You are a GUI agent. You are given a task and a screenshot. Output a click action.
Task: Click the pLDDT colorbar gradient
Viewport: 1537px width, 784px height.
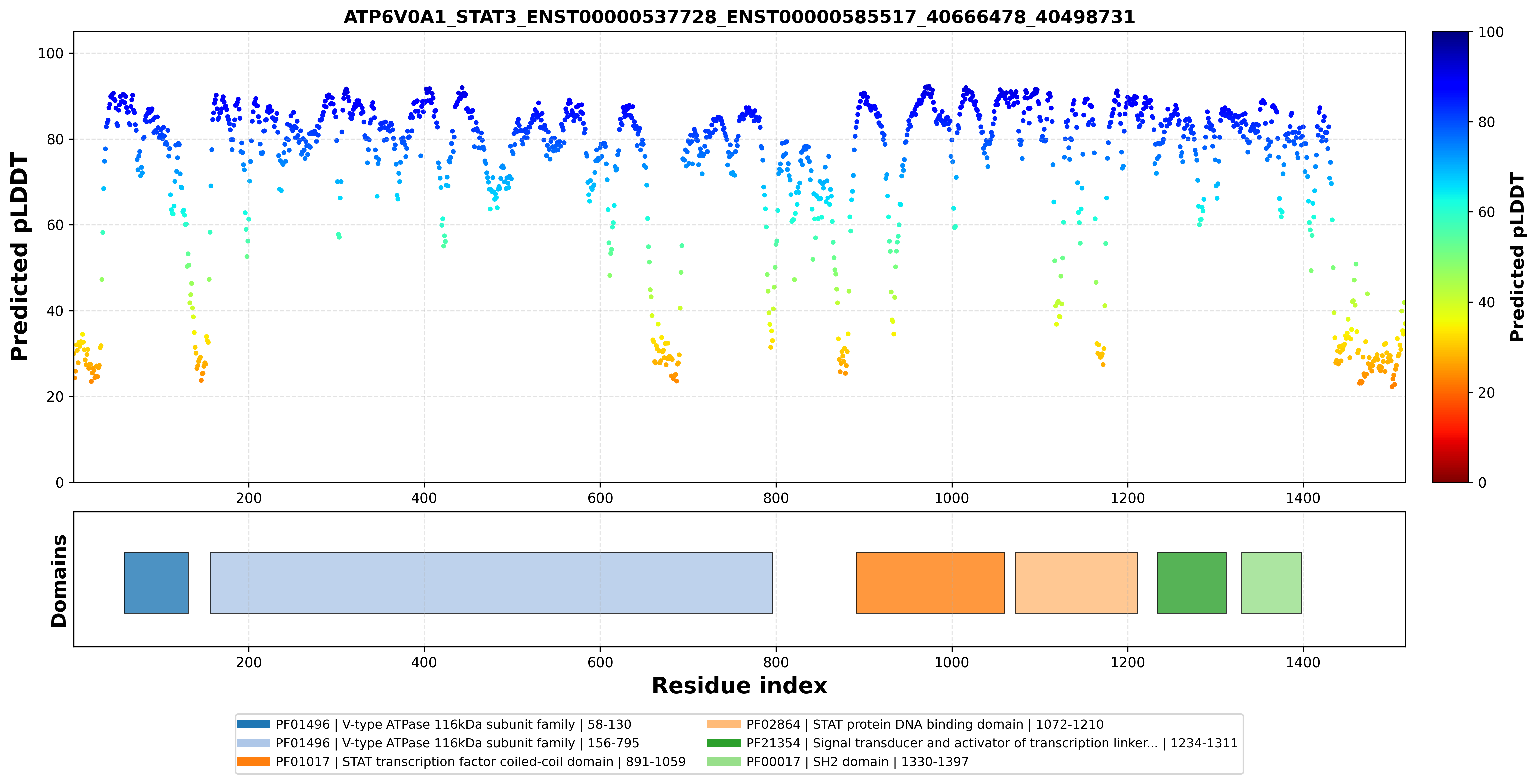(x=1450, y=257)
